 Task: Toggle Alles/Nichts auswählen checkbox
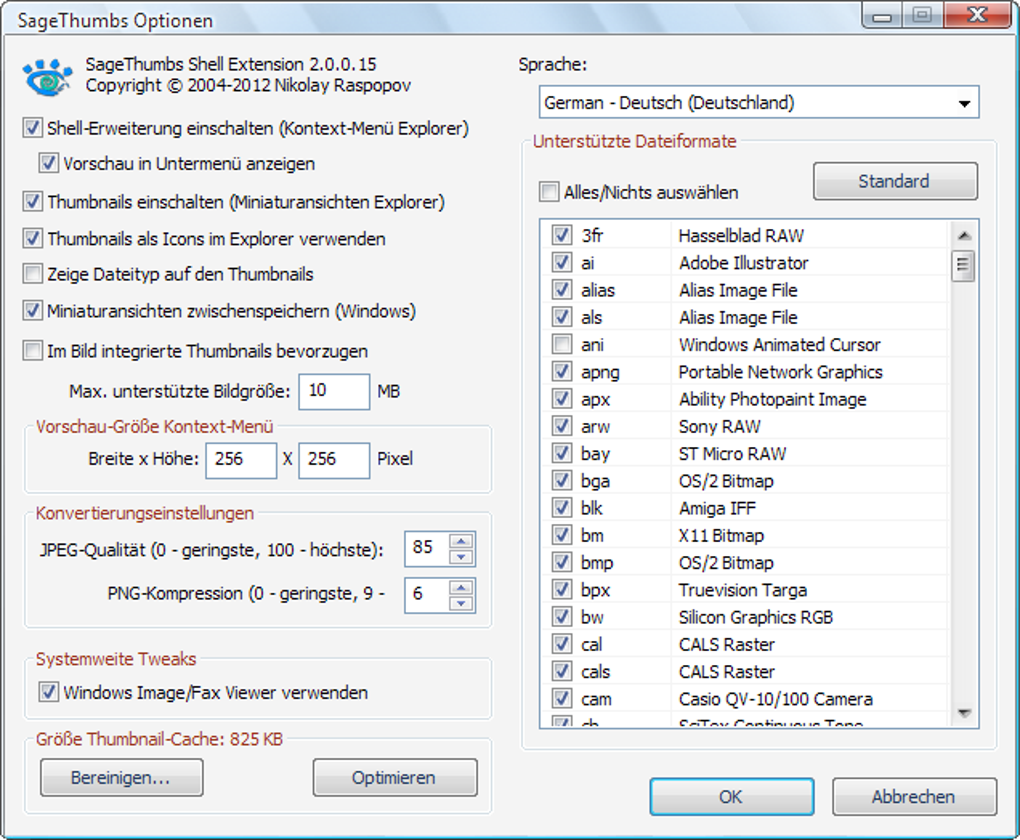(549, 192)
